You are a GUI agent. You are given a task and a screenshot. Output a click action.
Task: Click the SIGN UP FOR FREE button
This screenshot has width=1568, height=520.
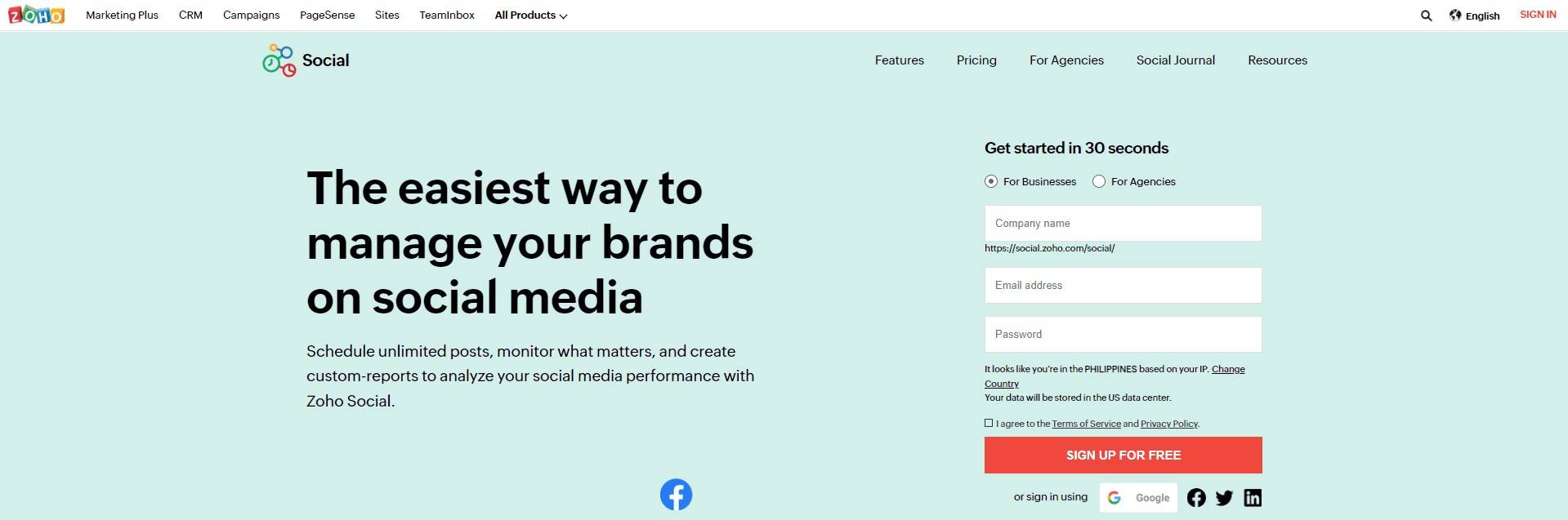tap(1123, 455)
